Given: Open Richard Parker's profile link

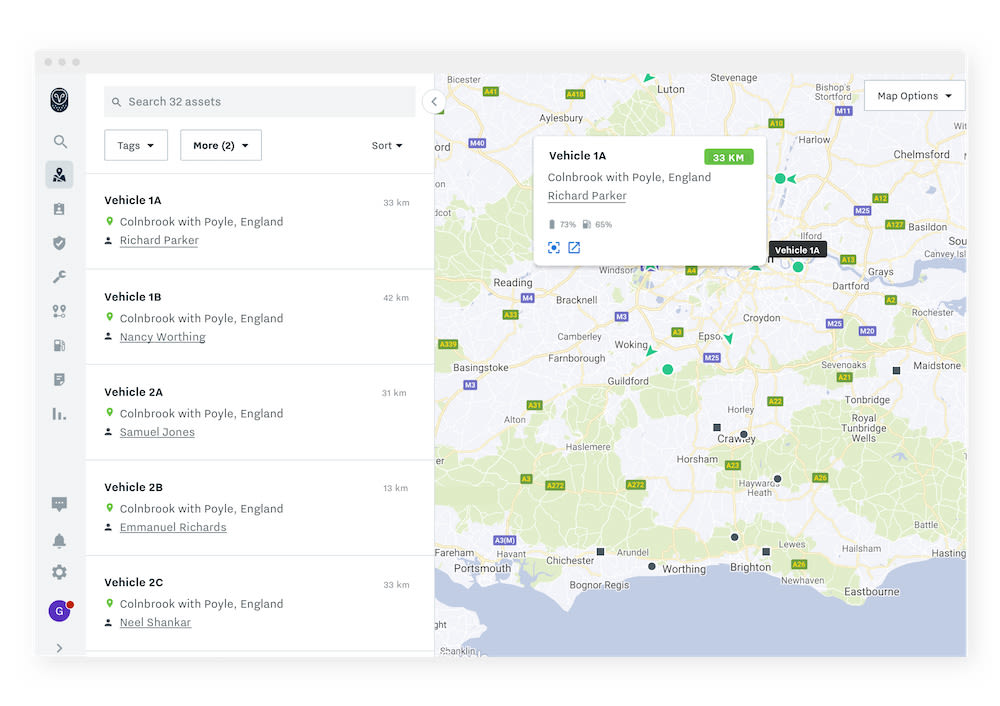Looking at the screenshot, I should (159, 240).
